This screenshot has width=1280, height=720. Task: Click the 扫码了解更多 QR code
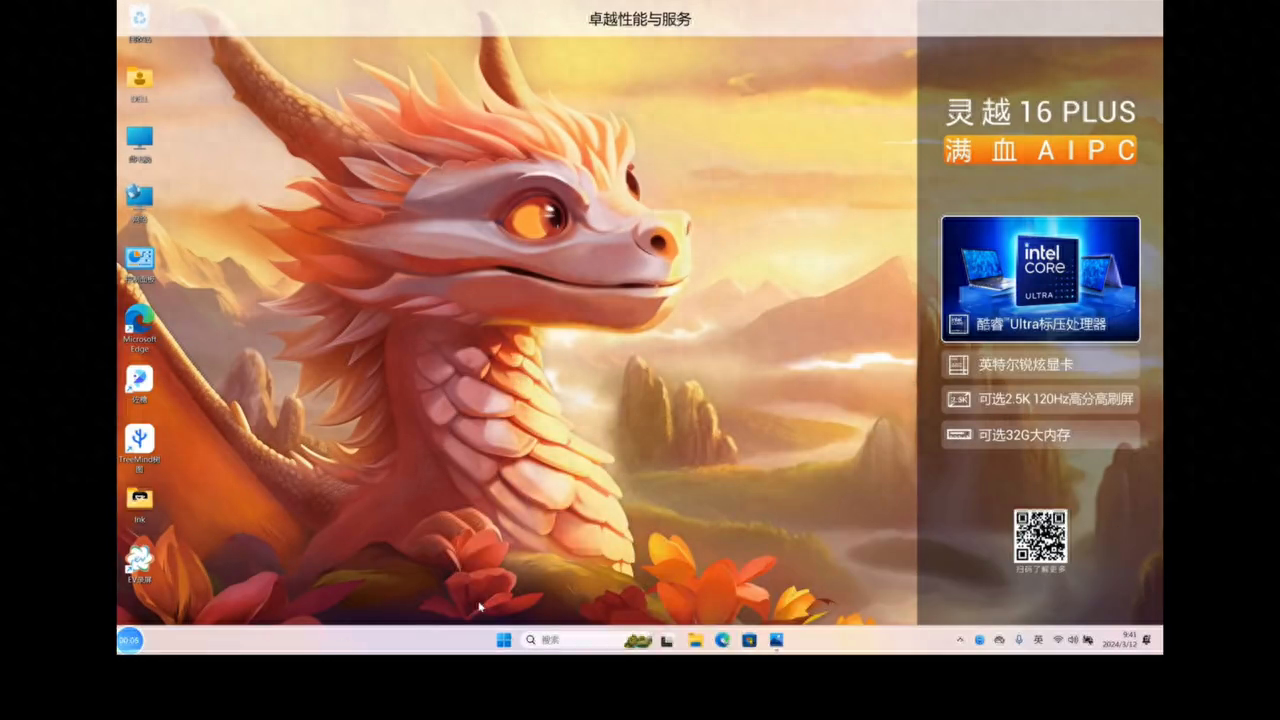[1040, 535]
